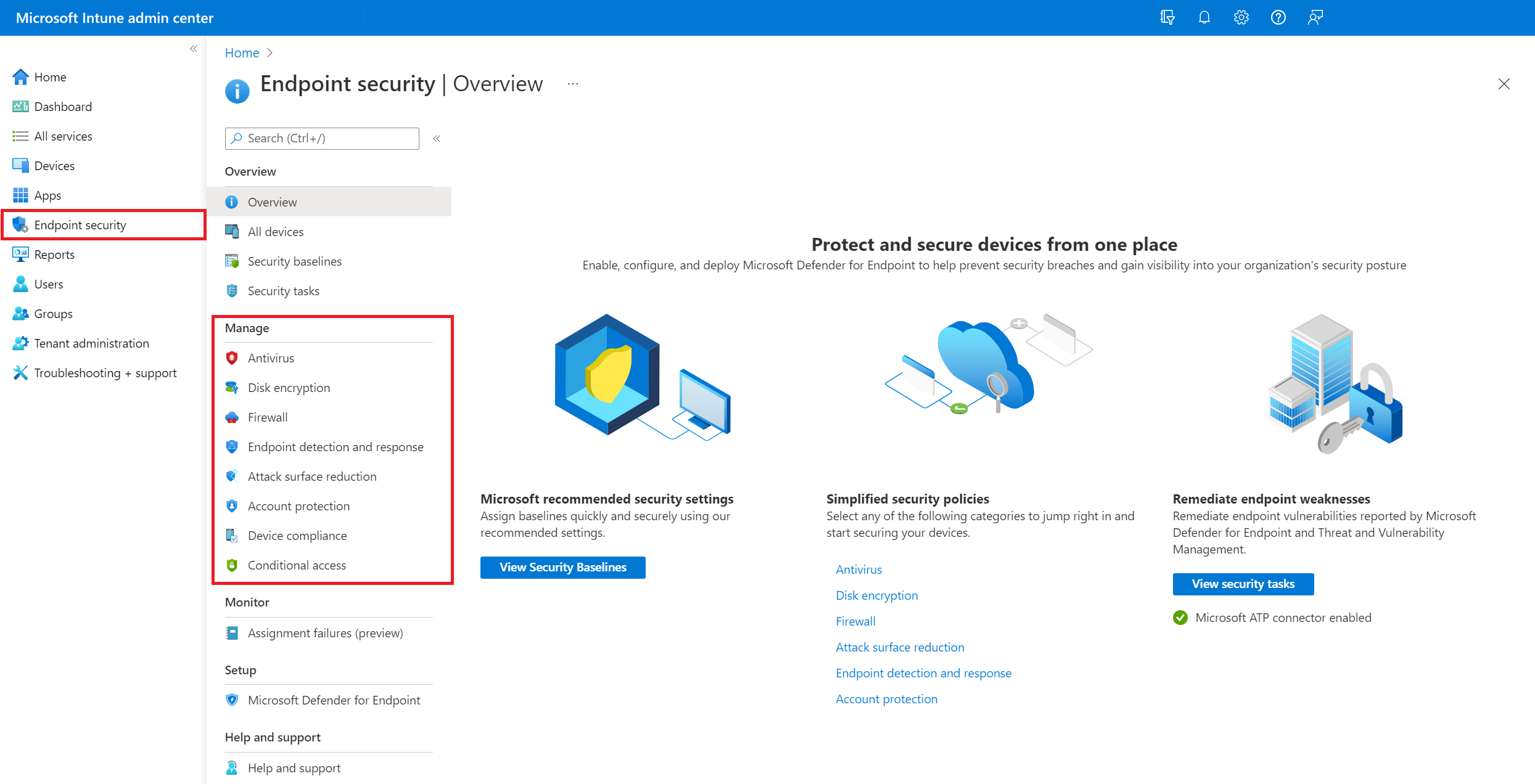Click Endpoint detection and response link
Viewport: 1535px width, 784px height.
(335, 446)
